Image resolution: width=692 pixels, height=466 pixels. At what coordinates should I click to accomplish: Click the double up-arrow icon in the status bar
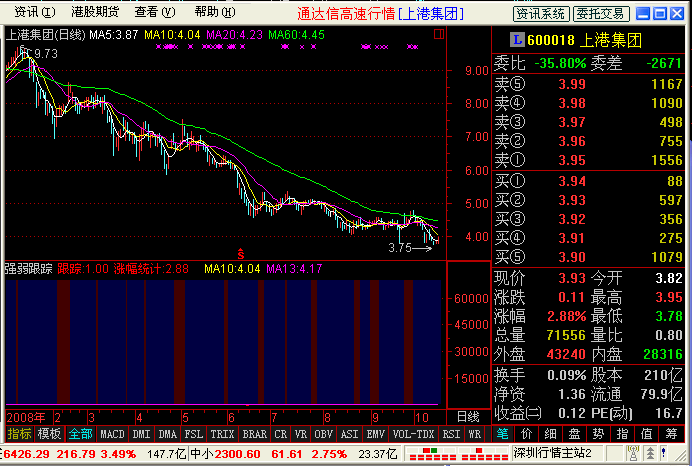(x=651, y=453)
